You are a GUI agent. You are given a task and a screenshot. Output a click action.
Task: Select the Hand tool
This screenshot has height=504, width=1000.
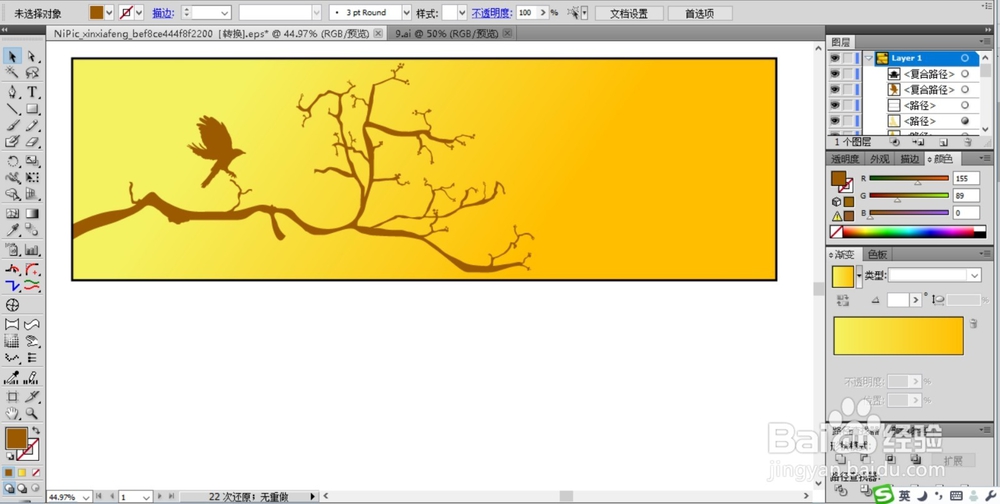pyautogui.click(x=12, y=413)
